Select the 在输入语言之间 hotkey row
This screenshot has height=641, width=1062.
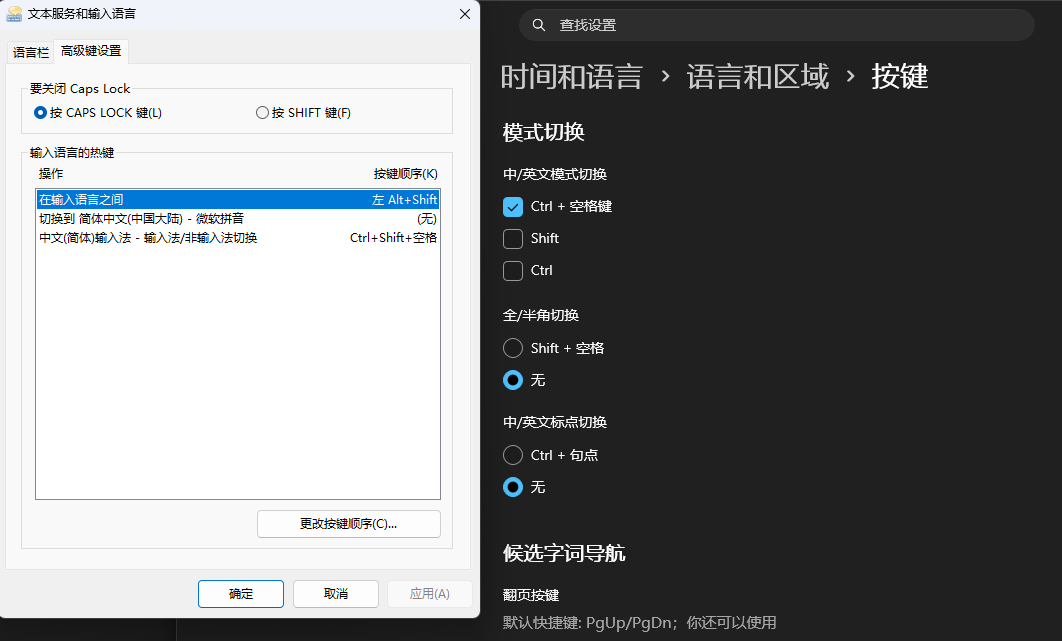(238, 199)
